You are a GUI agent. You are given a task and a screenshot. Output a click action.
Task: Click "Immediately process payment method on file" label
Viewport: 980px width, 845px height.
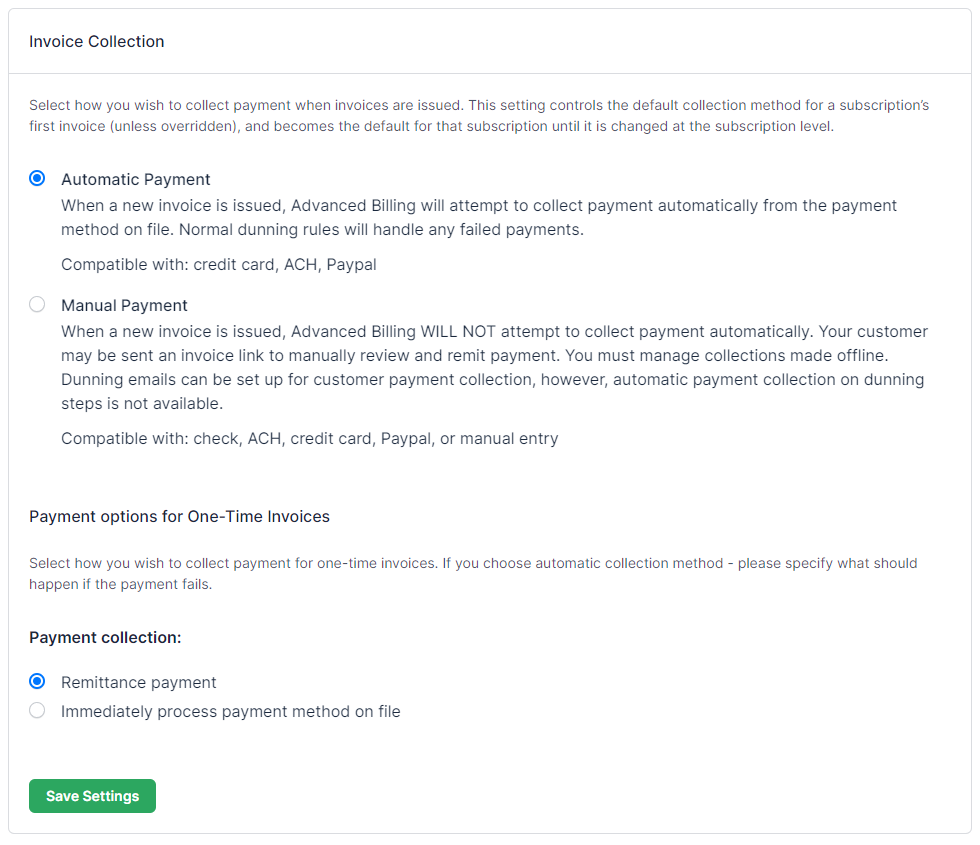[230, 712]
